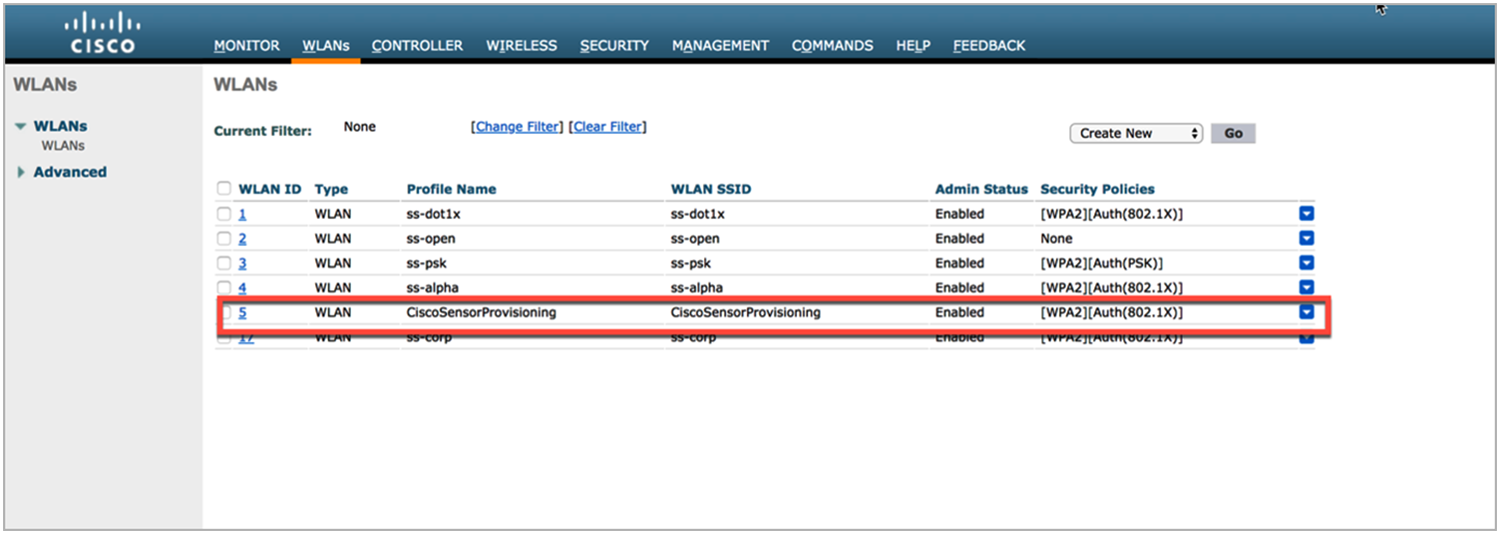This screenshot has width=1500, height=534.
Task: Expand the Advanced sidebar section
Action: pyautogui.click(x=21, y=172)
